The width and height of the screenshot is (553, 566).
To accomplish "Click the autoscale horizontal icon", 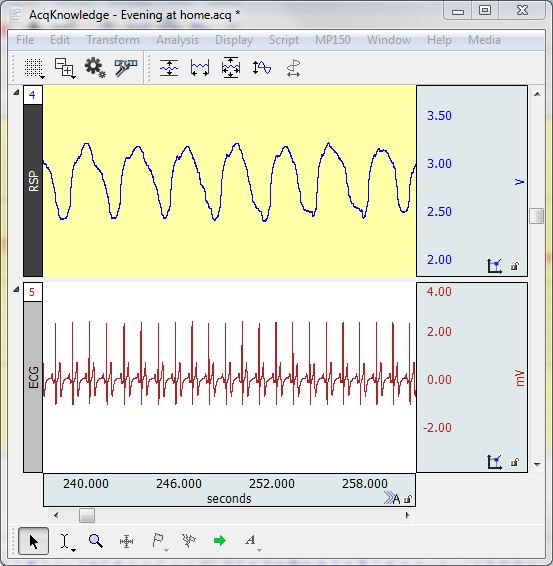I will pos(200,68).
